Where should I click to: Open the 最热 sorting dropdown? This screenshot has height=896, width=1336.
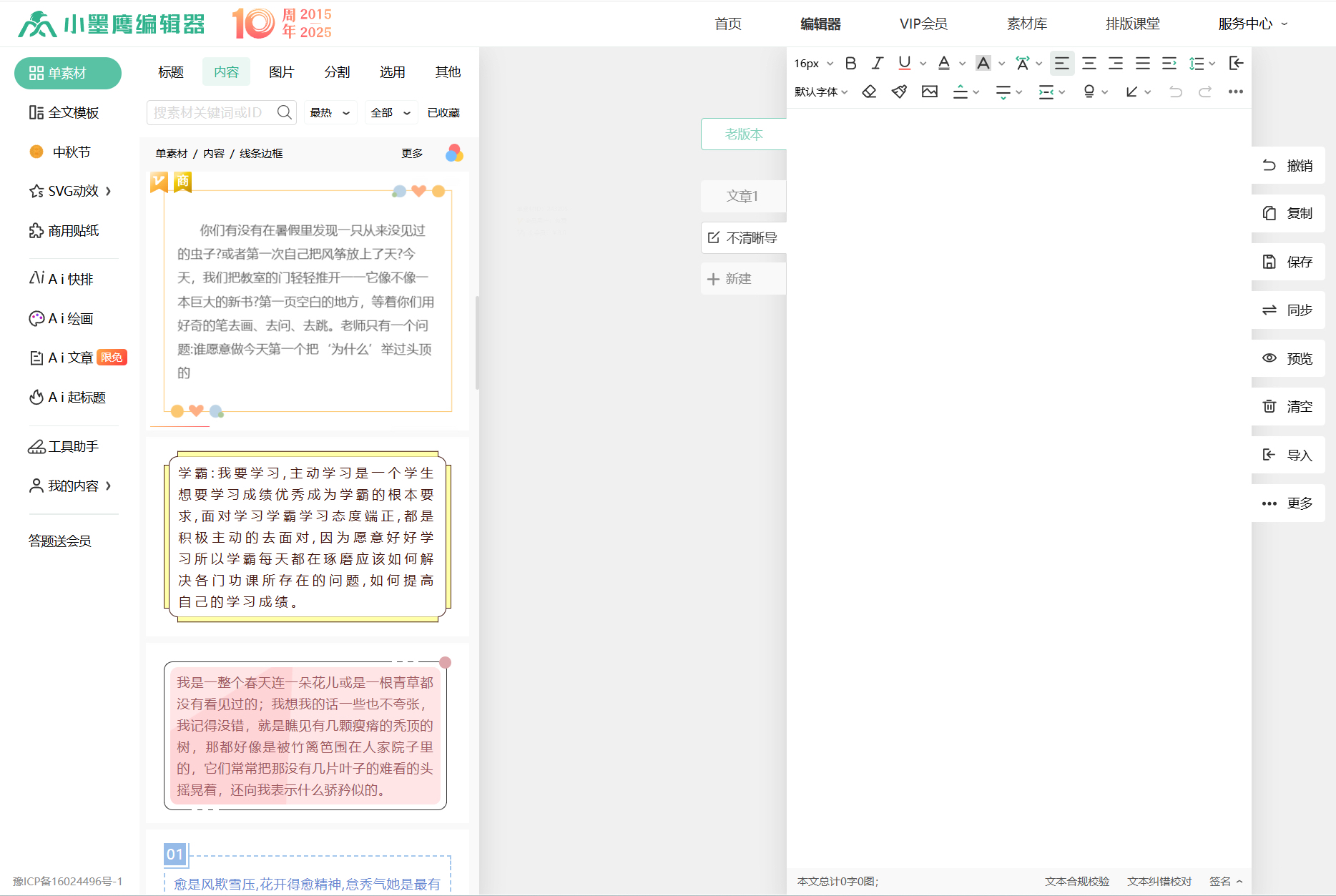click(330, 112)
